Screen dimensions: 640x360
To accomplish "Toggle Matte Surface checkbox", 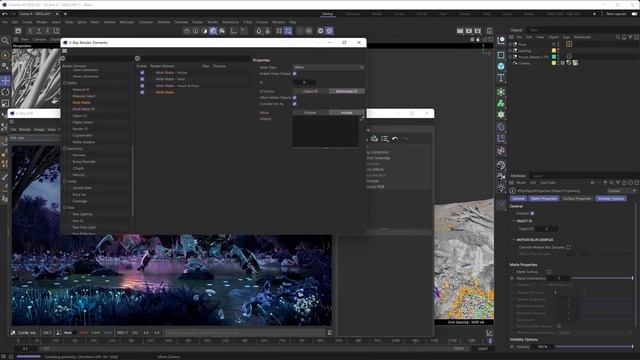I will pyautogui.click(x=549, y=271).
